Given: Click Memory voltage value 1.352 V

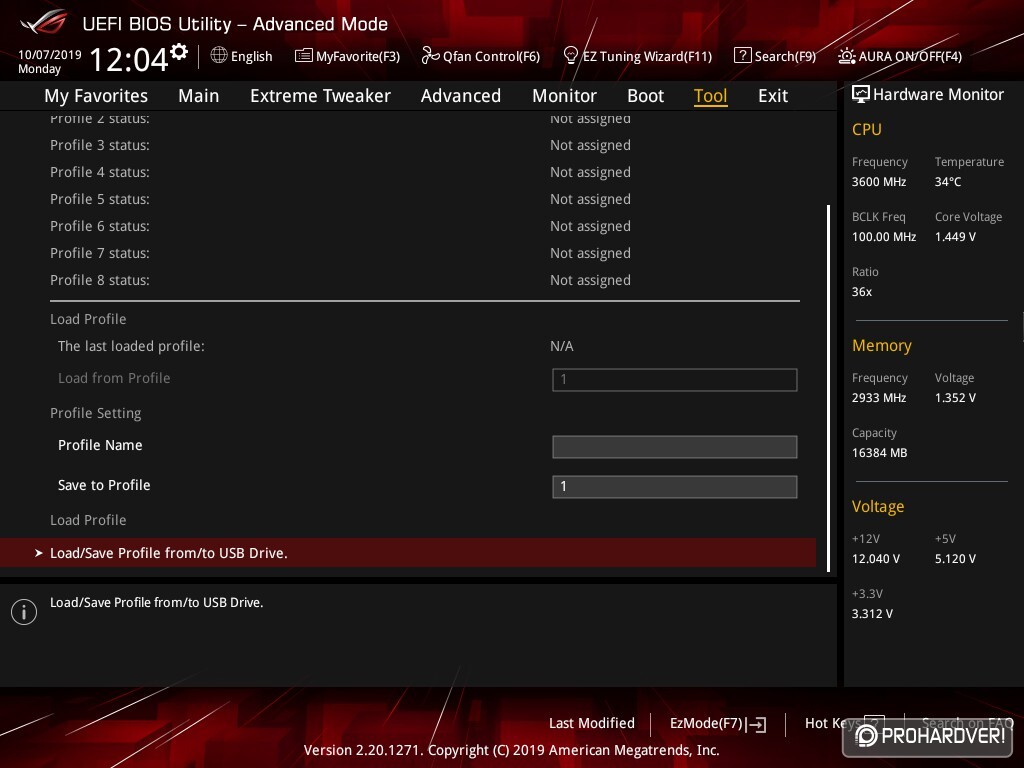Looking at the screenshot, I should tap(955, 398).
